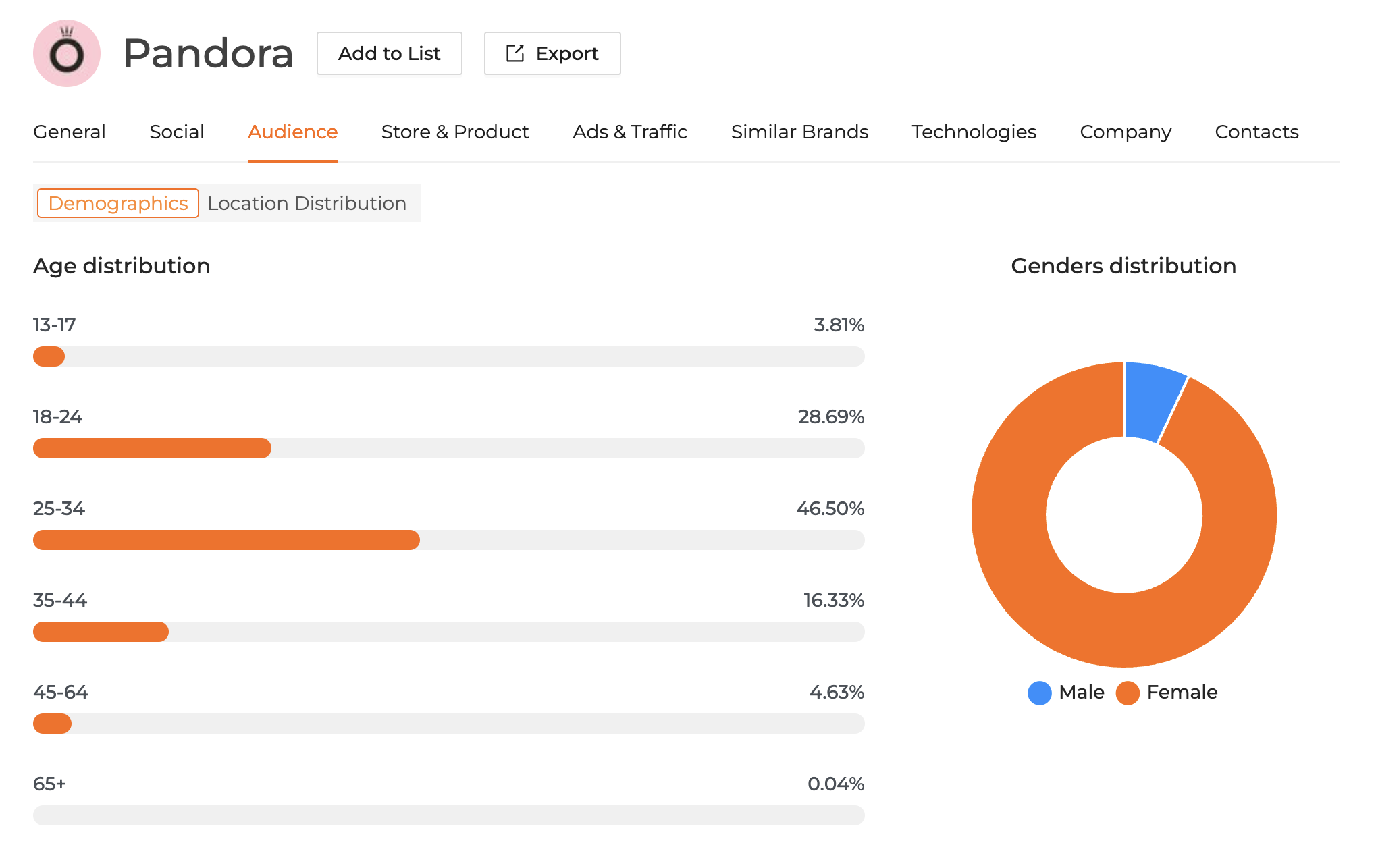Click the Pandora brand logo
Viewport: 1376px width, 868px height.
(x=66, y=53)
